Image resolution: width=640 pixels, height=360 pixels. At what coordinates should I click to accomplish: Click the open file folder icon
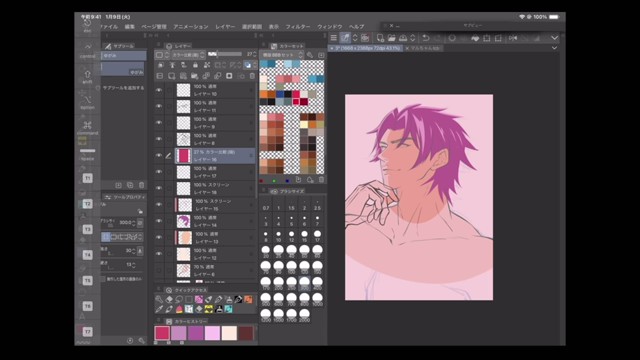(391, 38)
